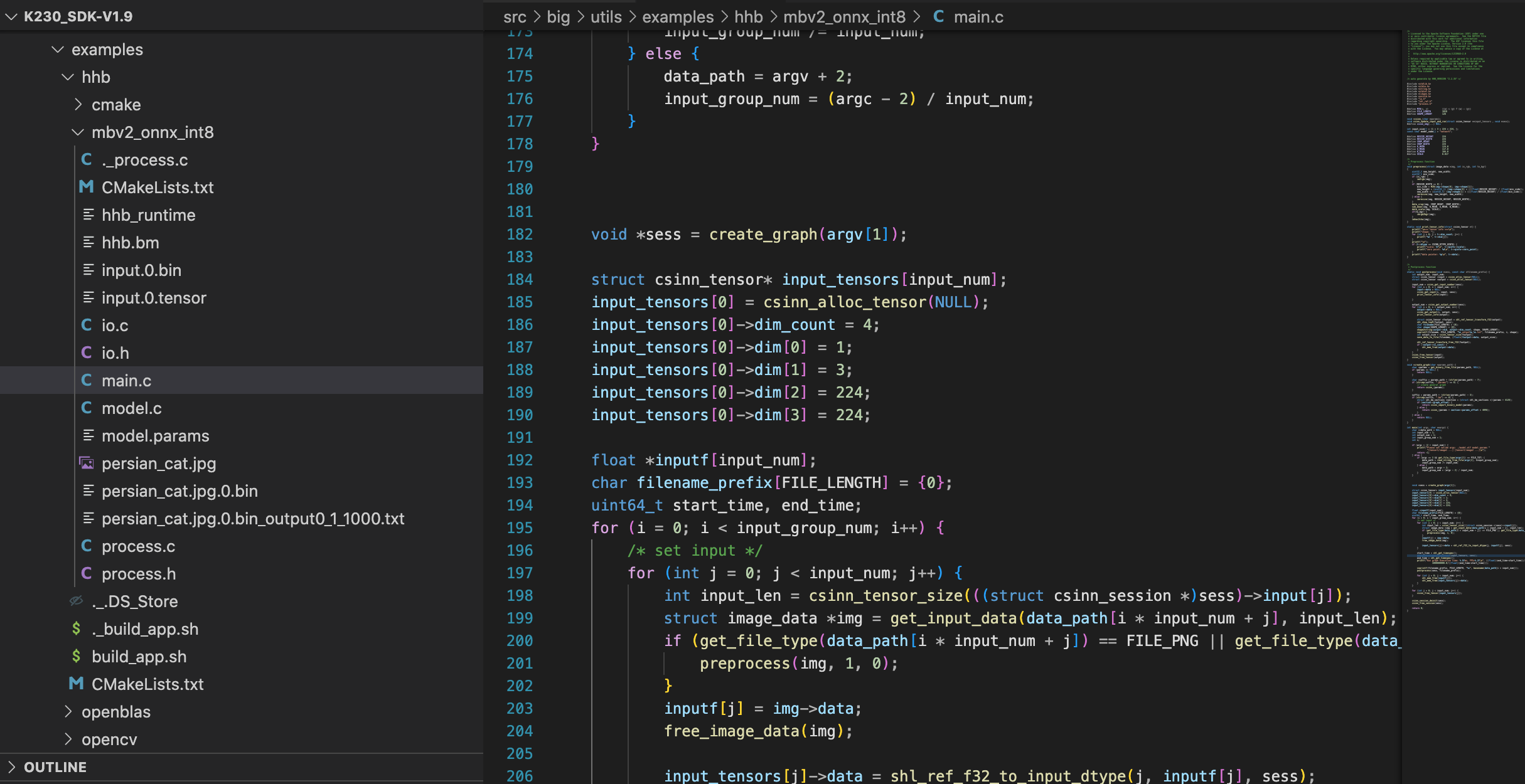Click the image icon of persian_cat.jpg
Image resolution: width=1525 pixels, height=784 pixels.
pyautogui.click(x=87, y=464)
